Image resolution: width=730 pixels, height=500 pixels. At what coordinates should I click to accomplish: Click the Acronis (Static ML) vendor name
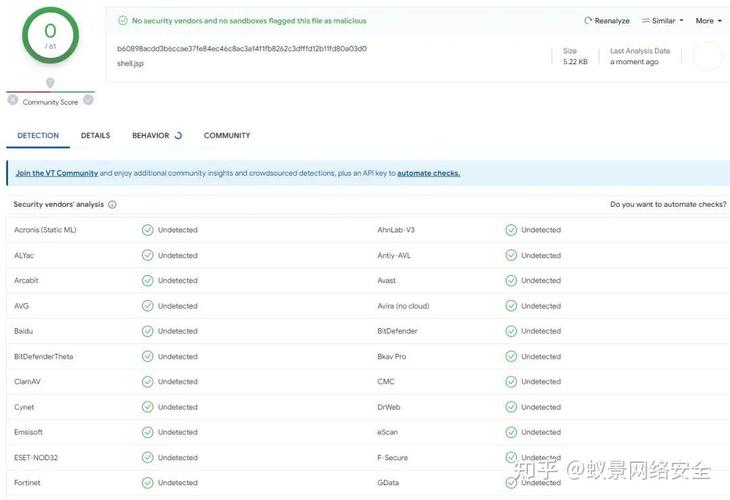pyautogui.click(x=45, y=230)
